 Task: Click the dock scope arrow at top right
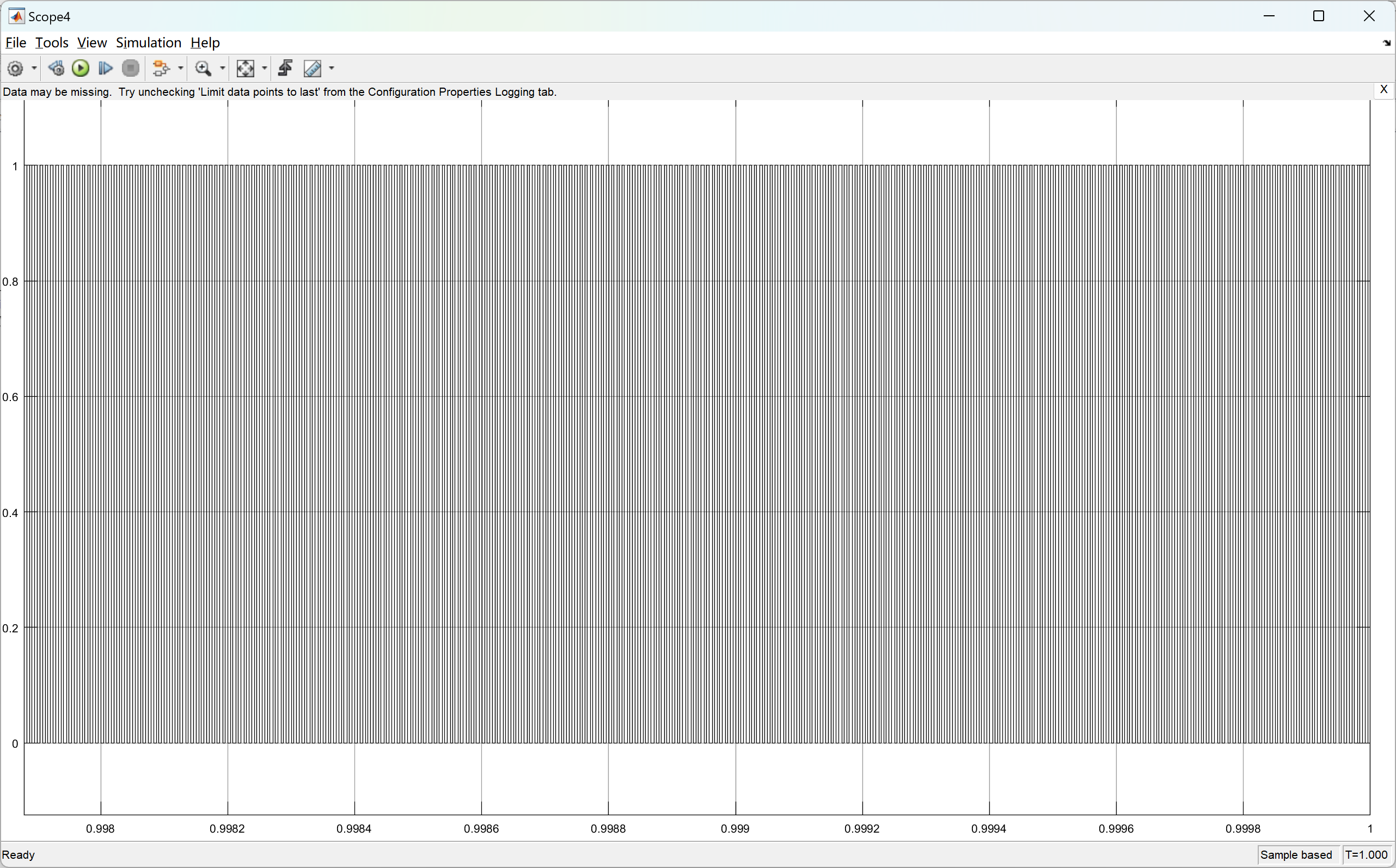coord(1386,43)
